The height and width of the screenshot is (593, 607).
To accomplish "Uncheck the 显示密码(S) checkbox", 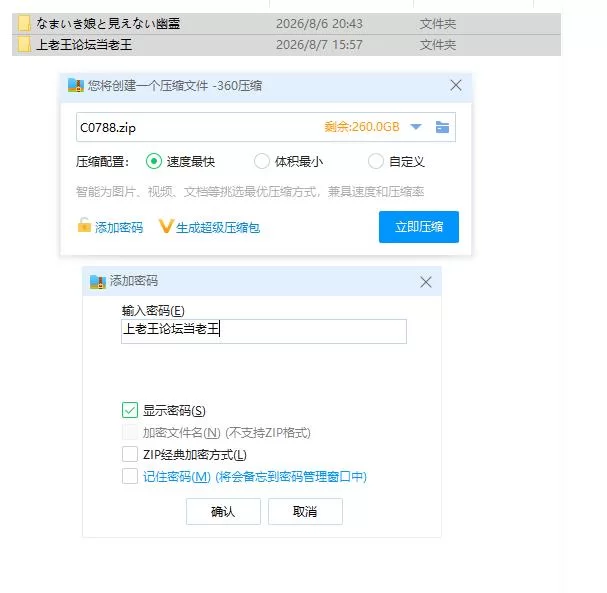I will 130,410.
